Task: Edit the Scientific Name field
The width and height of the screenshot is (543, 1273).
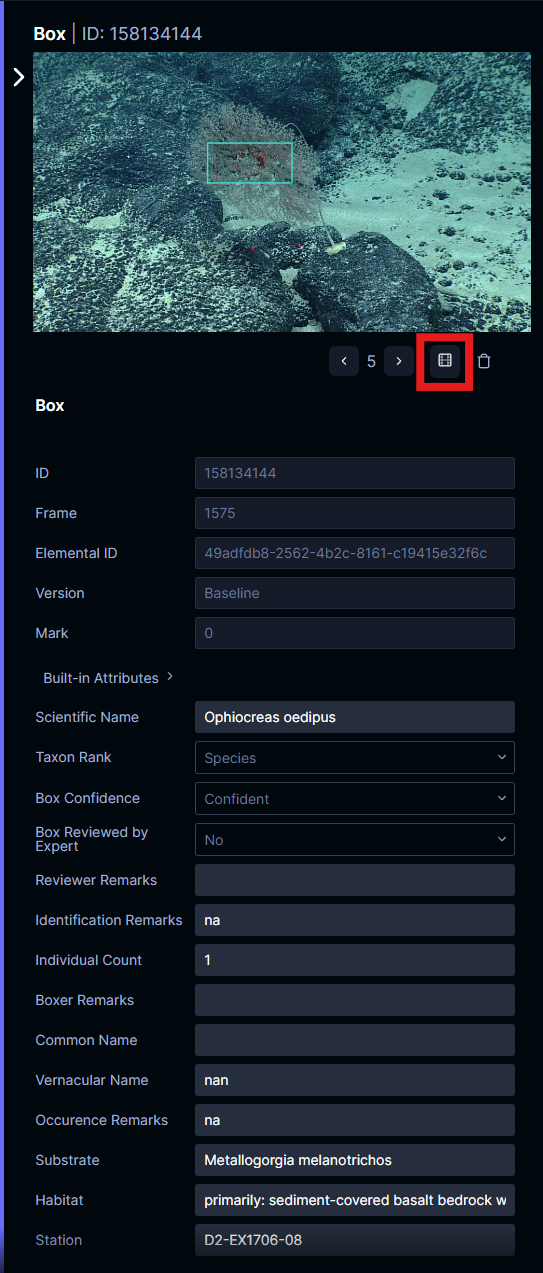Action: click(355, 717)
